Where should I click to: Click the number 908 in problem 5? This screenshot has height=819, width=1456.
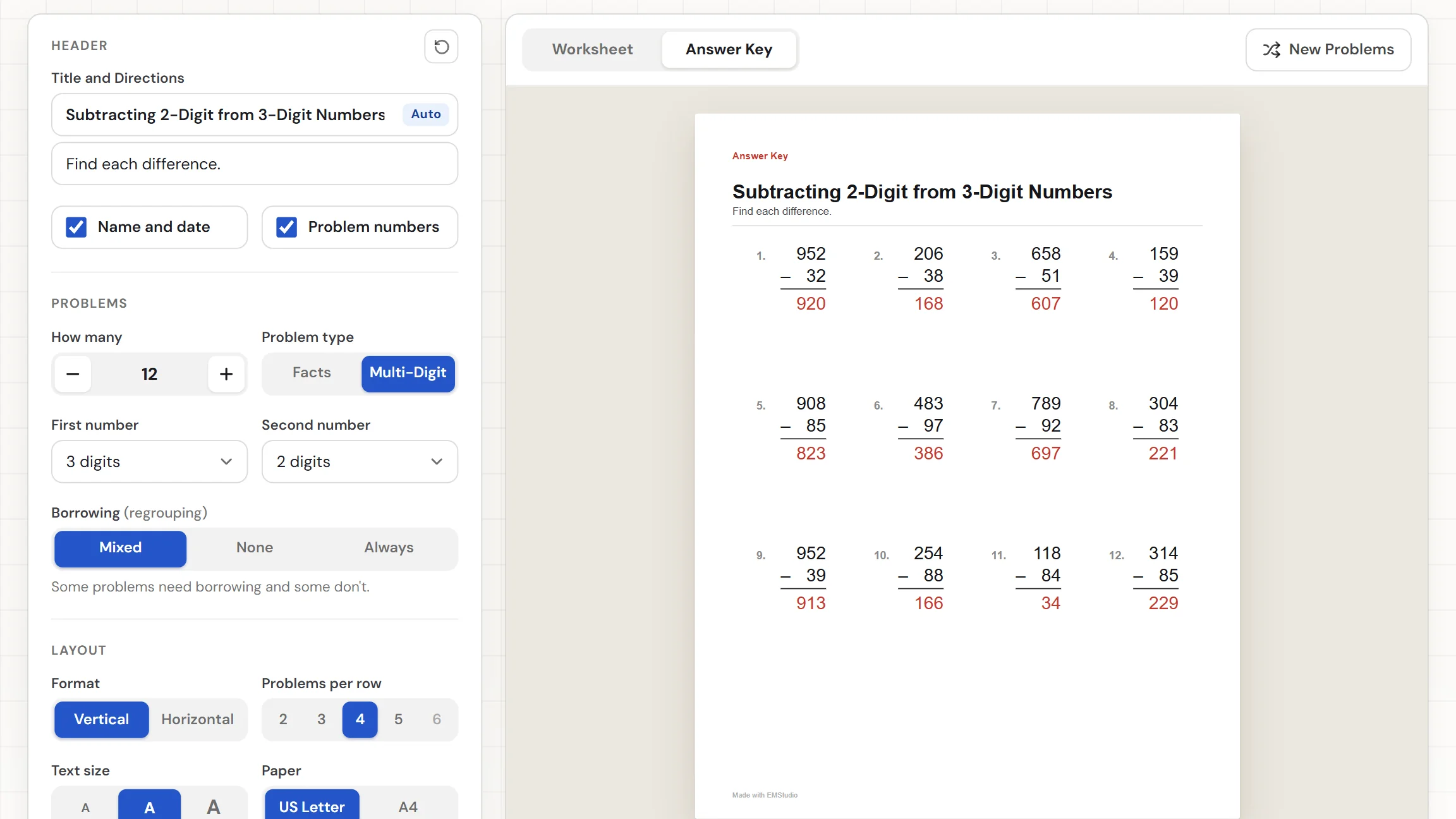811,404
